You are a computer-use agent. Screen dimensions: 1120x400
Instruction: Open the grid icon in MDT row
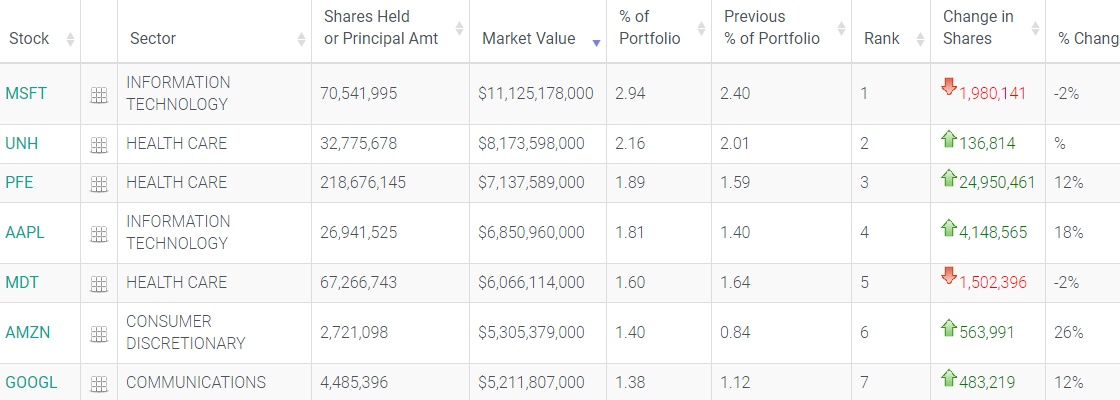click(98, 283)
